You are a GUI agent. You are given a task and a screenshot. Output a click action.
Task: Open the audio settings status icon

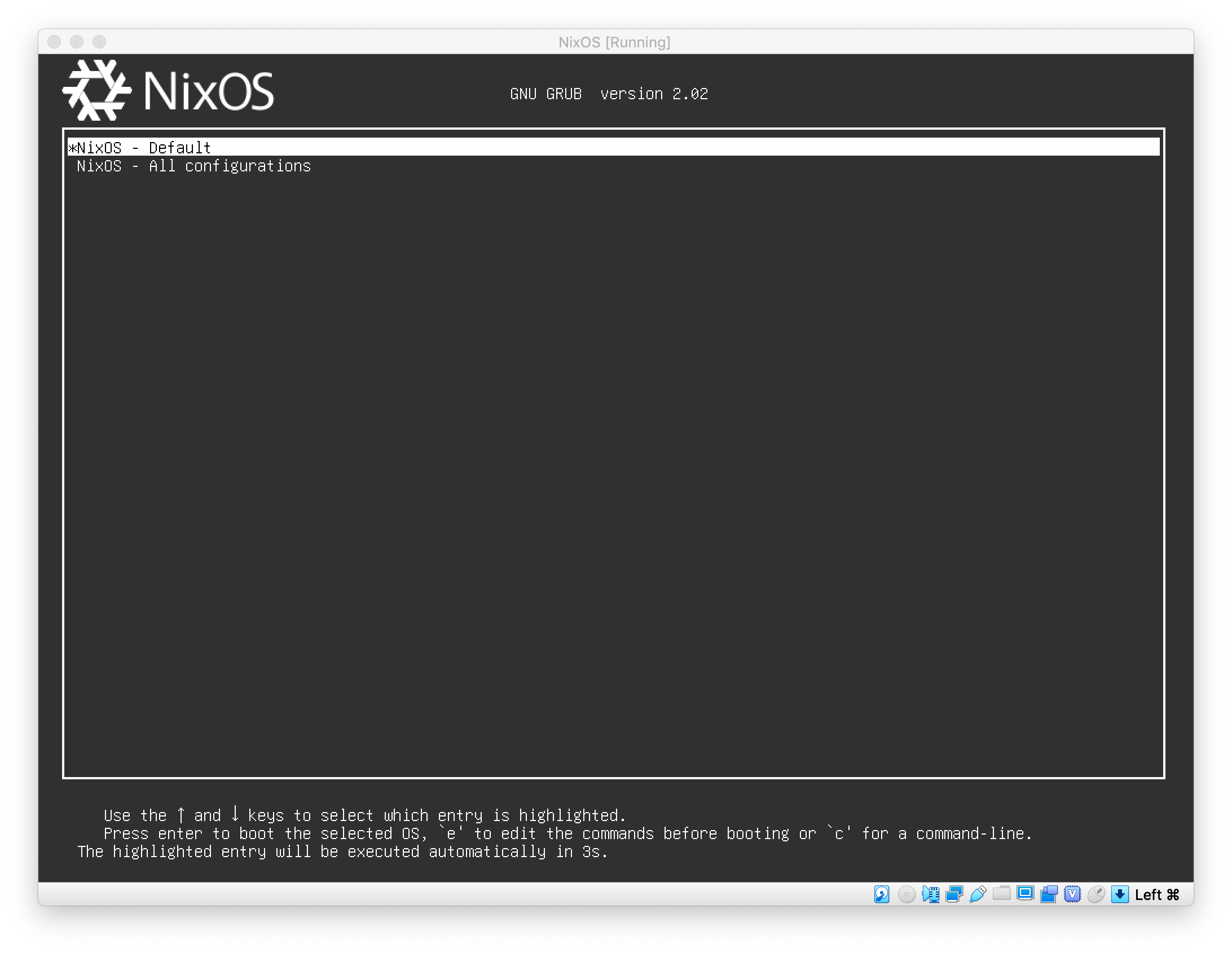(x=930, y=894)
